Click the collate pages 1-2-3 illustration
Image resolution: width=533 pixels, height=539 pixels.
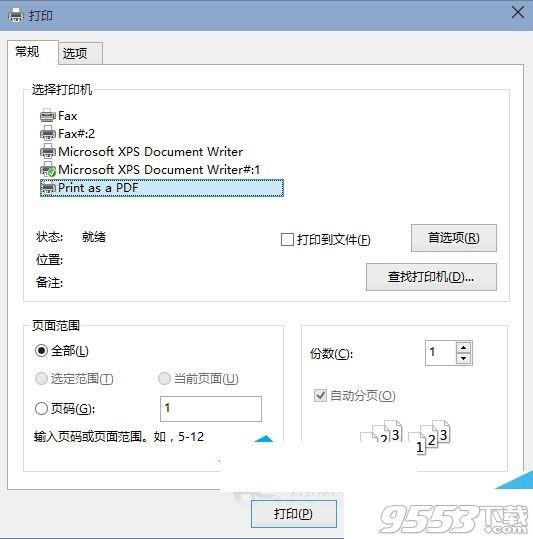click(429, 437)
